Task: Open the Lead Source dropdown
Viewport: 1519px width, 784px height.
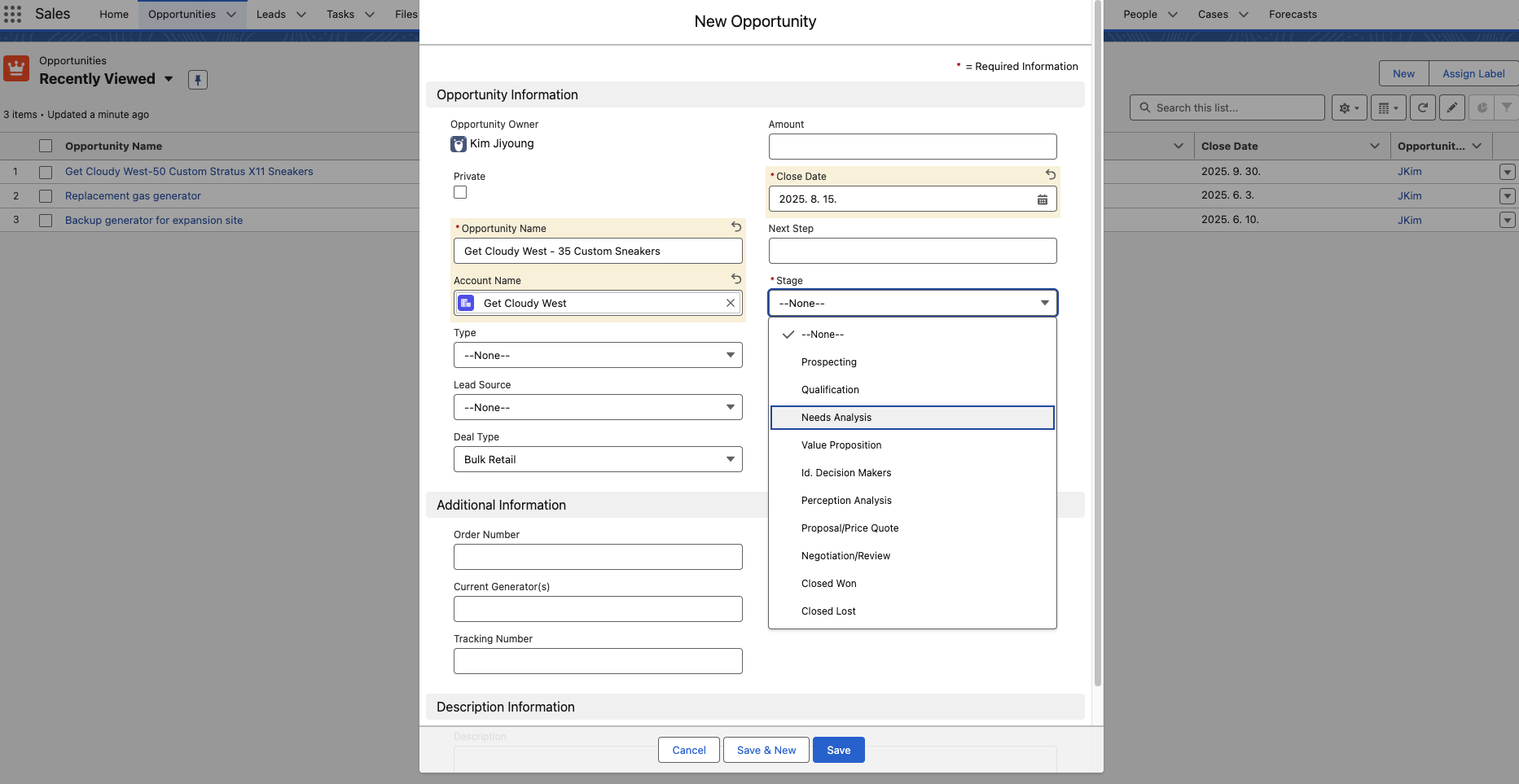Action: (598, 407)
